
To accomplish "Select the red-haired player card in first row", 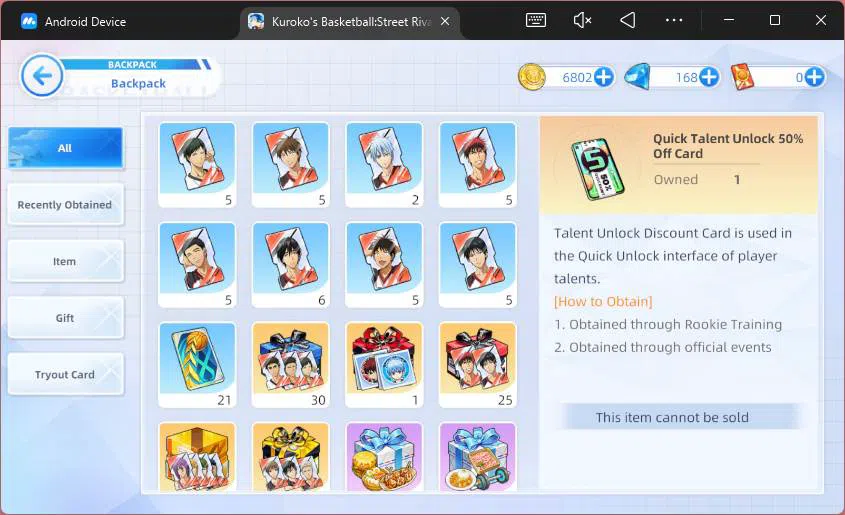I will coord(478,165).
